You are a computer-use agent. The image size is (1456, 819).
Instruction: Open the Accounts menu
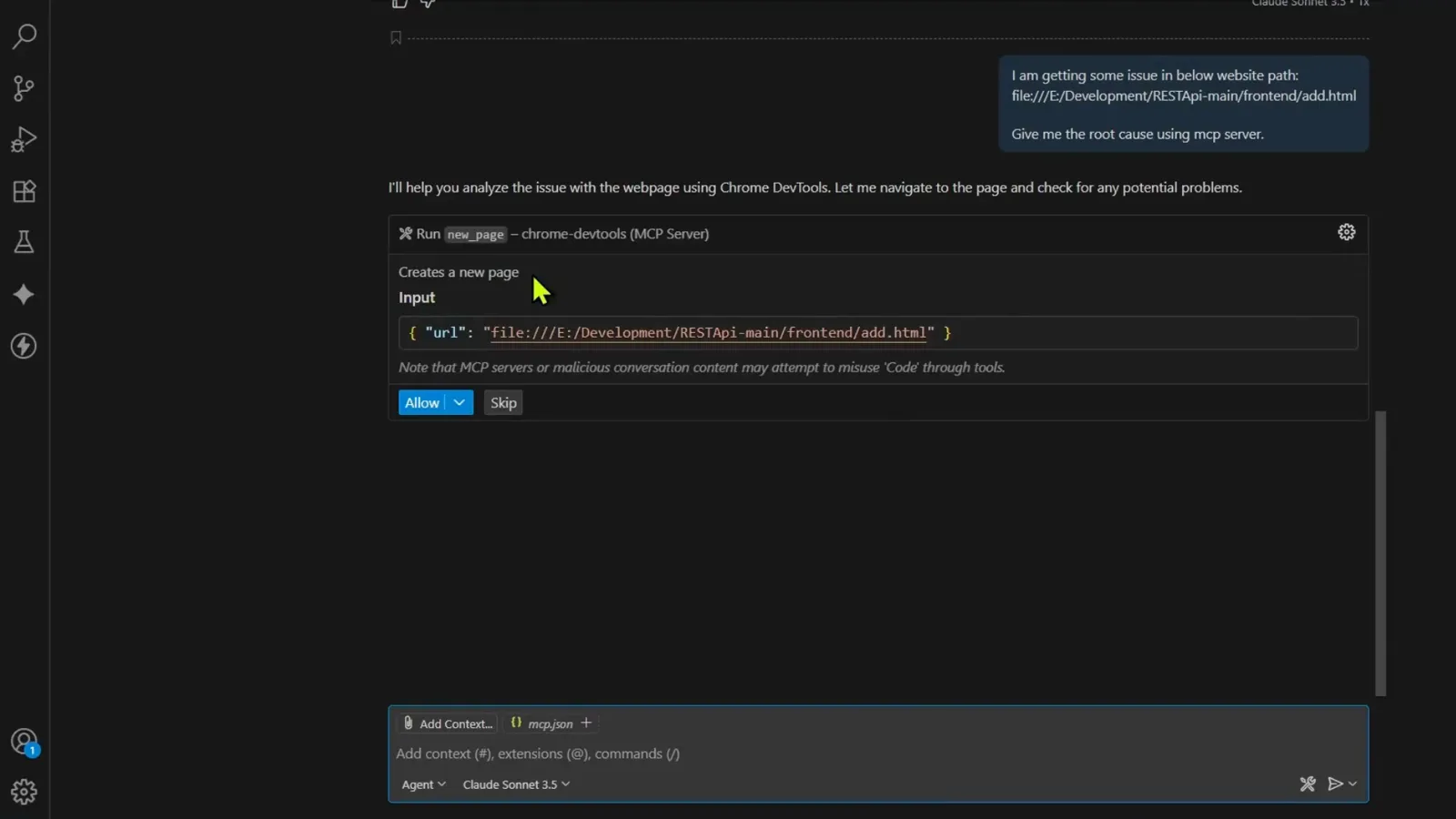point(24,742)
